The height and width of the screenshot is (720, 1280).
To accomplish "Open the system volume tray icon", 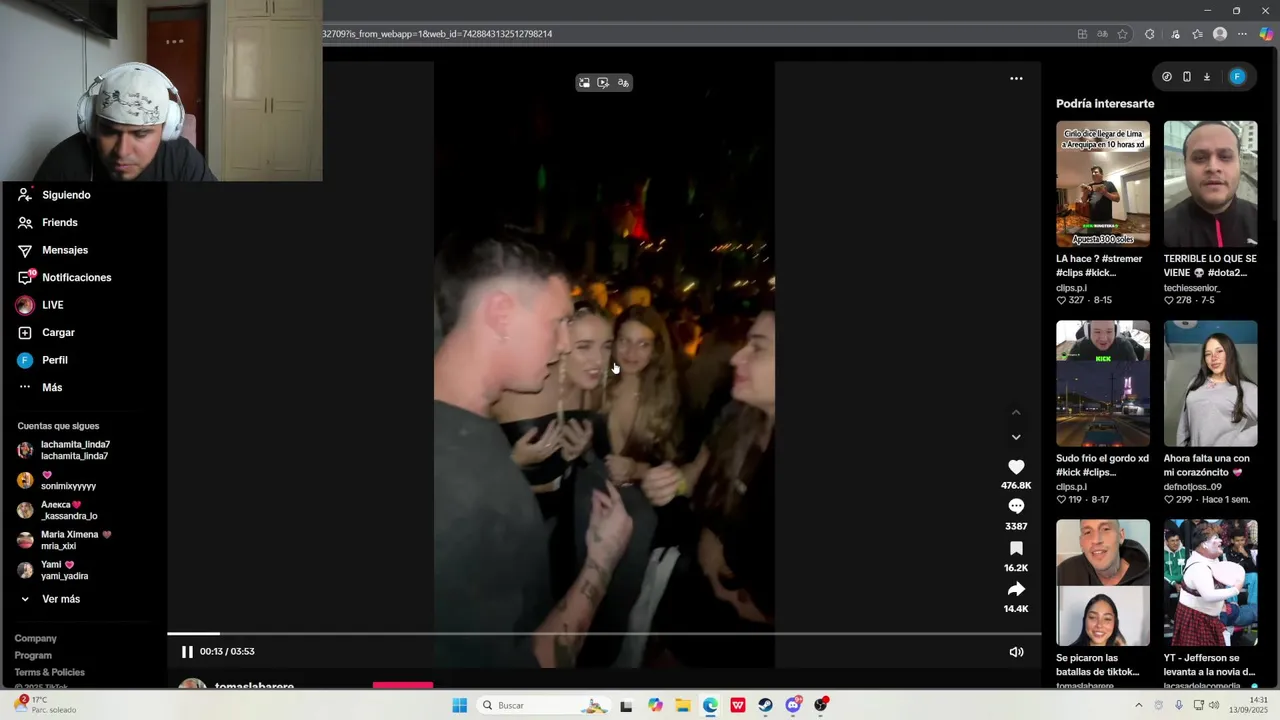I will [1214, 705].
